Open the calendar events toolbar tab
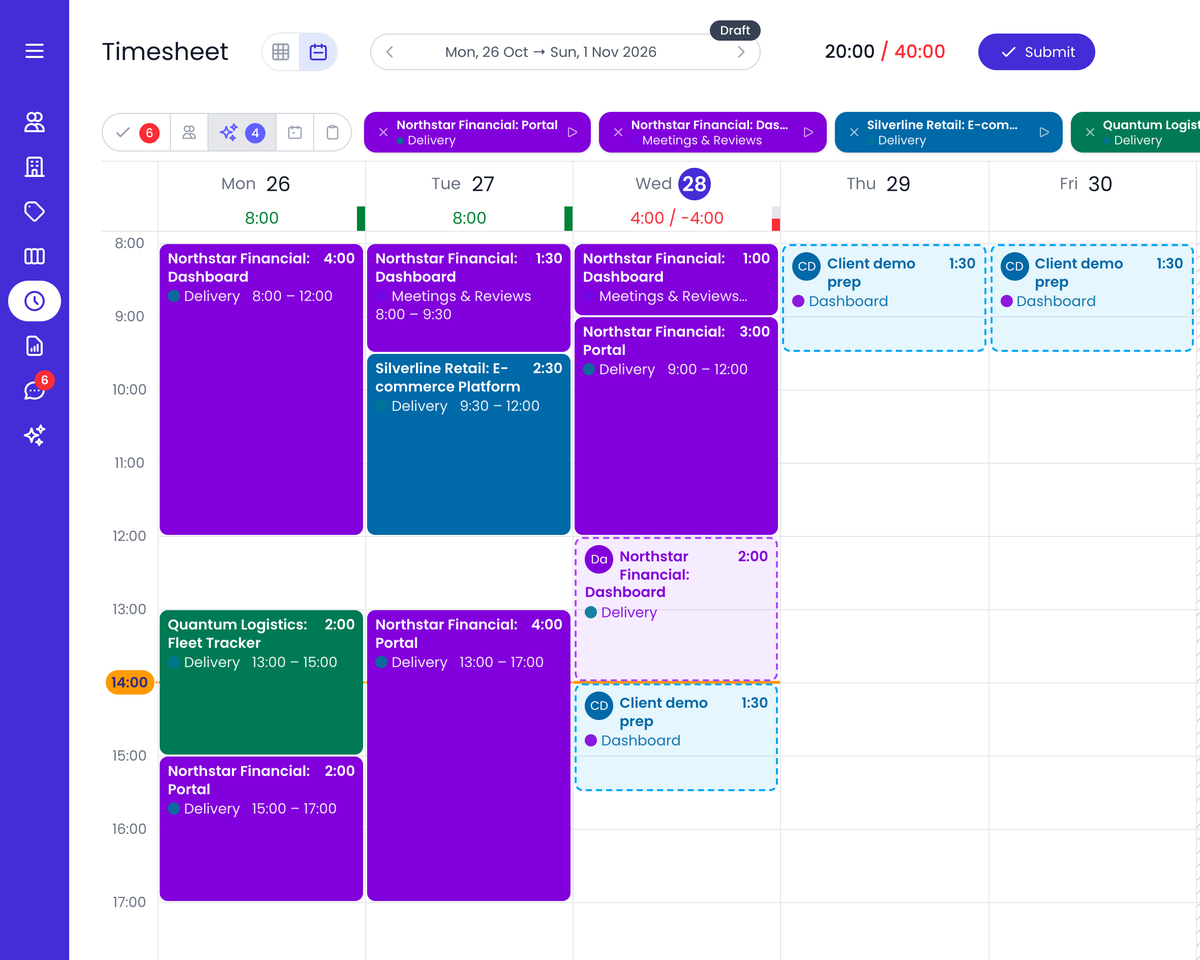The width and height of the screenshot is (1200, 960). [x=295, y=132]
